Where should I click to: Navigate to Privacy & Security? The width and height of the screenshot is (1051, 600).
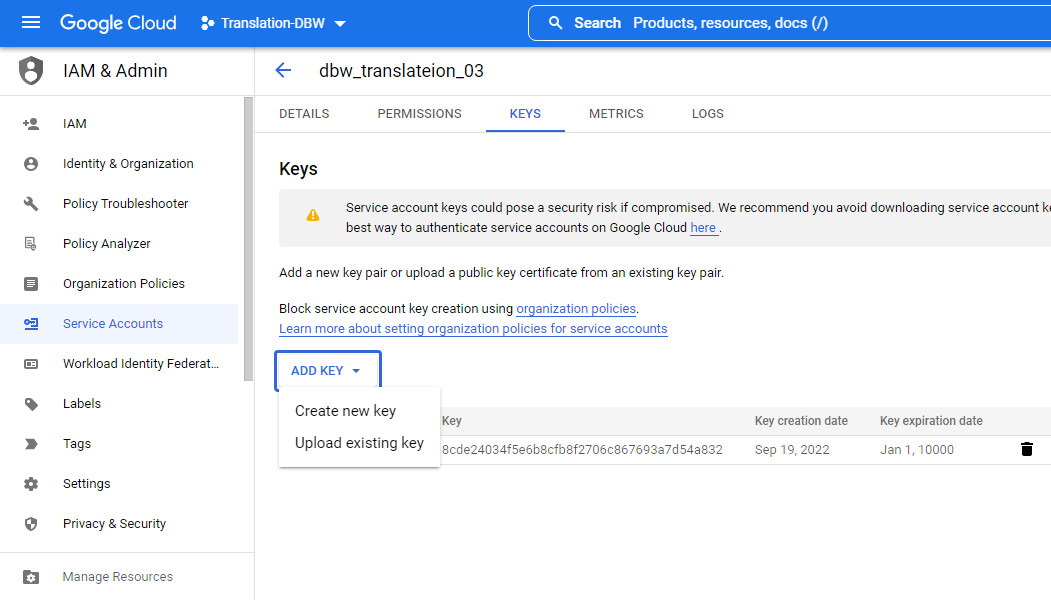[x=119, y=524]
